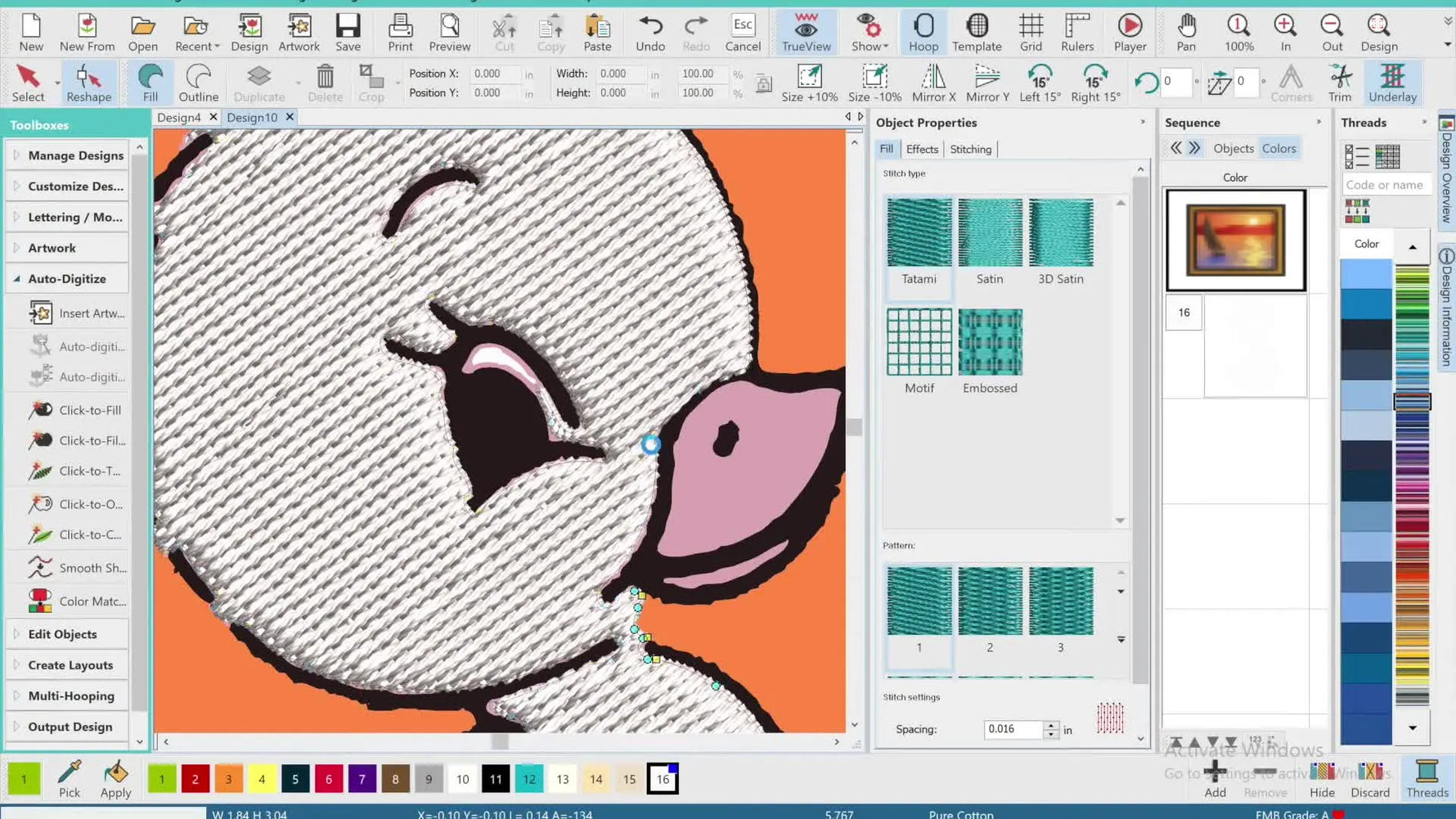Image resolution: width=1456 pixels, height=819 pixels.
Task: Click the Pick color tool
Action: tap(70, 779)
